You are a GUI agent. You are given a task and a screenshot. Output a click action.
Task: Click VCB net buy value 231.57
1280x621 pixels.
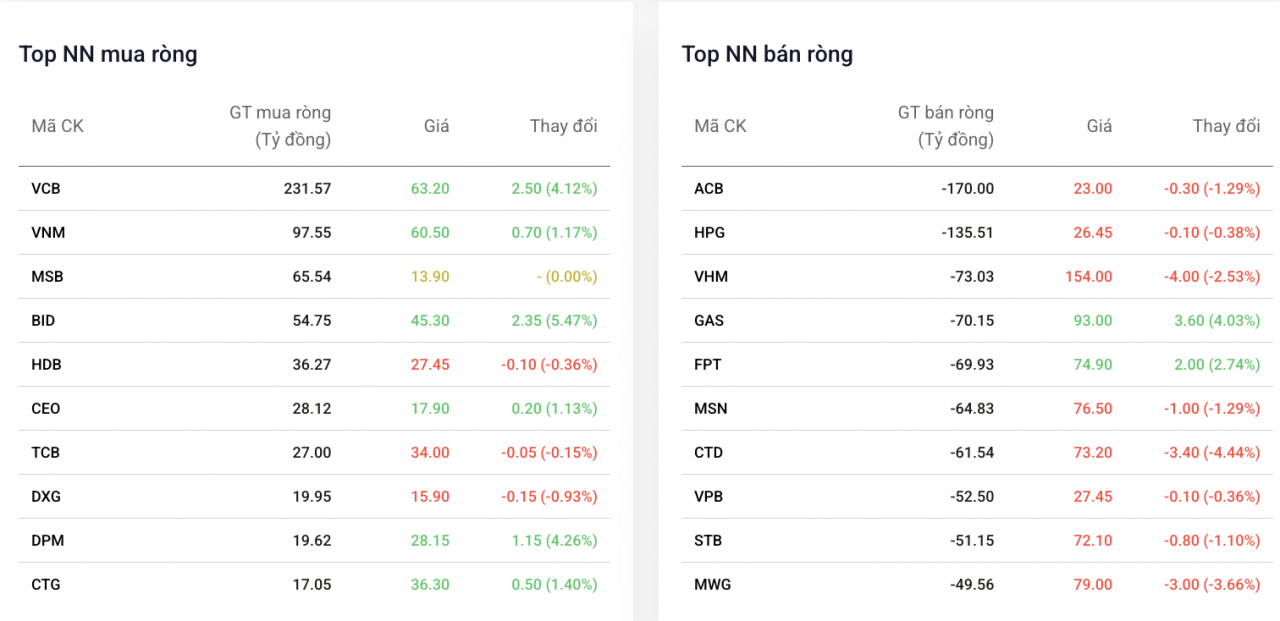307,188
